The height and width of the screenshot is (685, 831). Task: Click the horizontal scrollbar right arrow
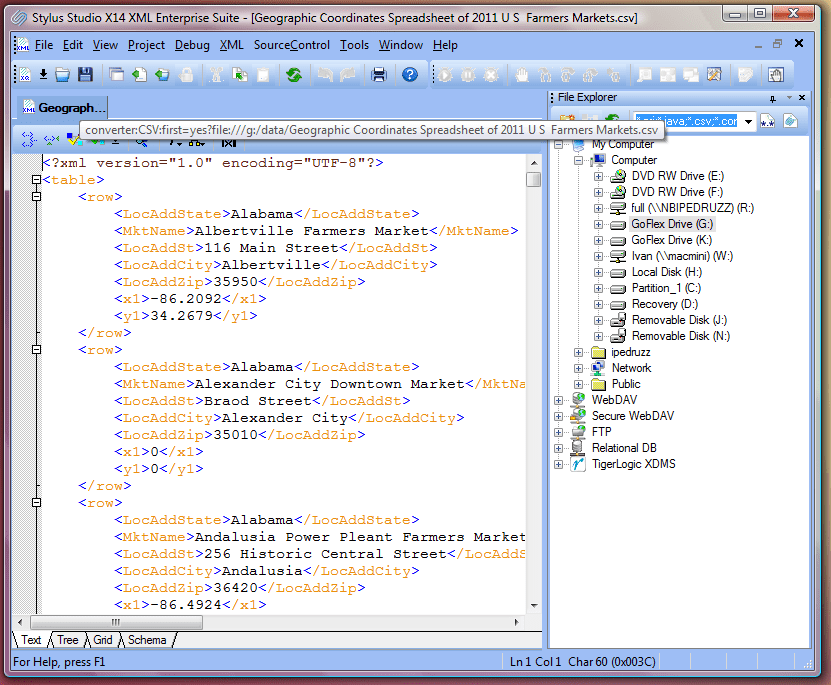[517, 622]
